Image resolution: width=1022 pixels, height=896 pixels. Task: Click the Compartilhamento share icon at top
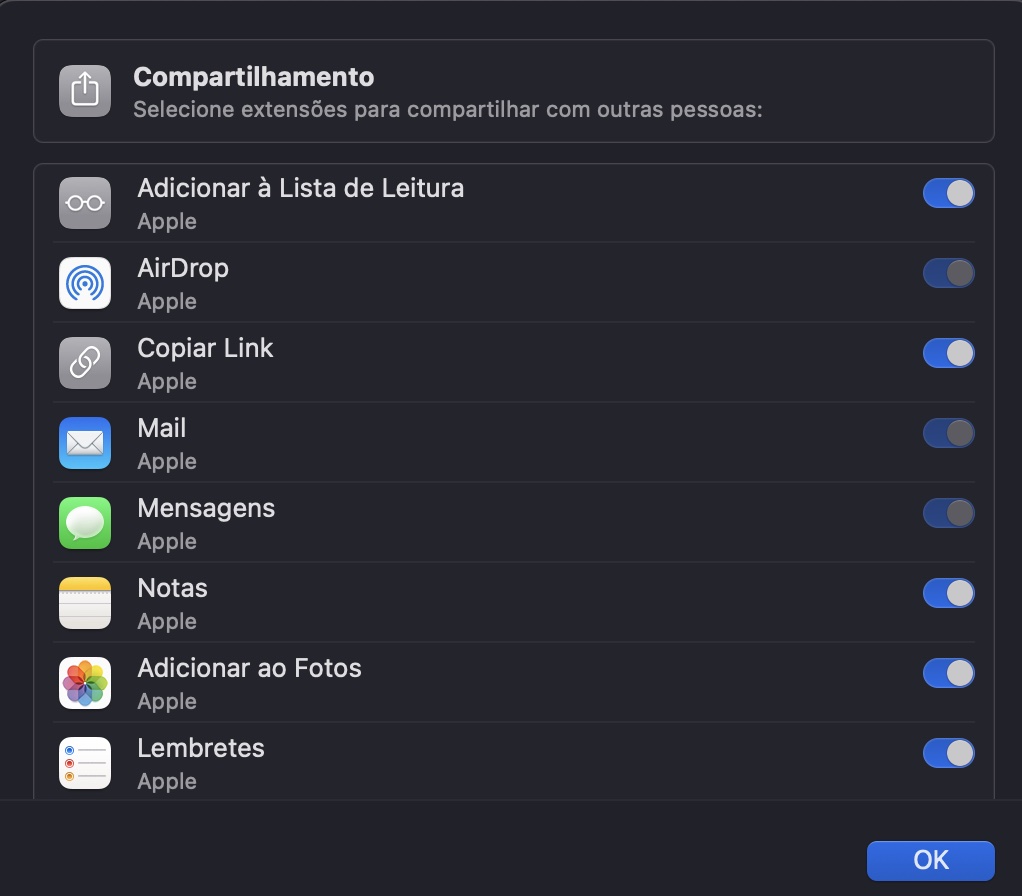pyautogui.click(x=84, y=89)
